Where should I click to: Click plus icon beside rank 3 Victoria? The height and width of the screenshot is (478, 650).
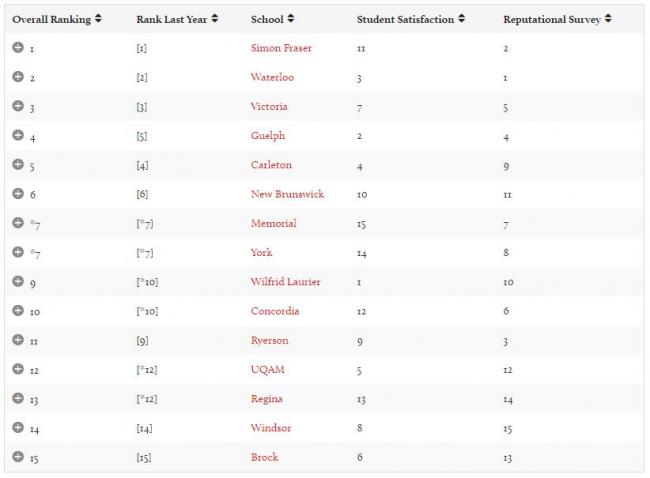point(18,106)
